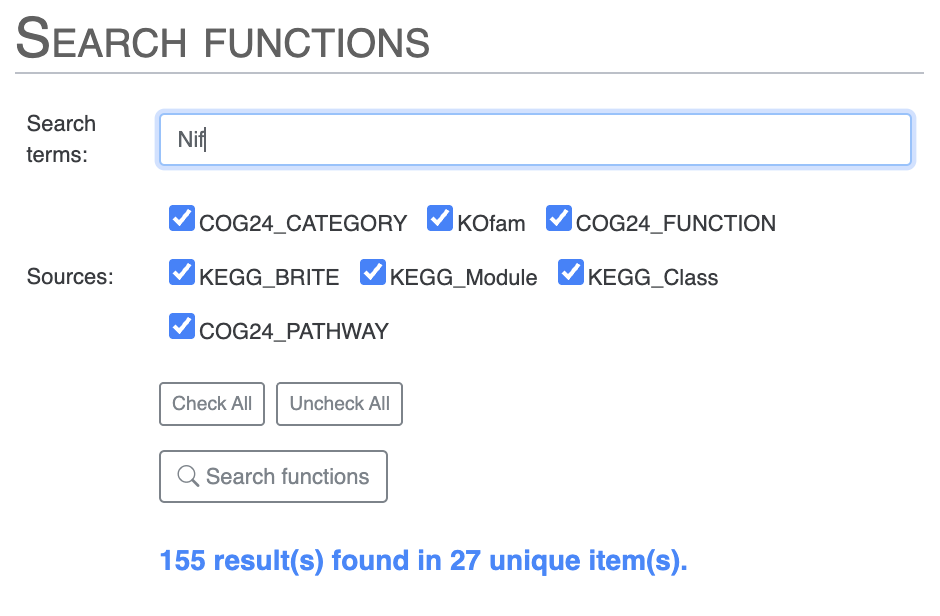Disable the KOfam source checkbox
This screenshot has width=940, height=616.
pyautogui.click(x=440, y=219)
